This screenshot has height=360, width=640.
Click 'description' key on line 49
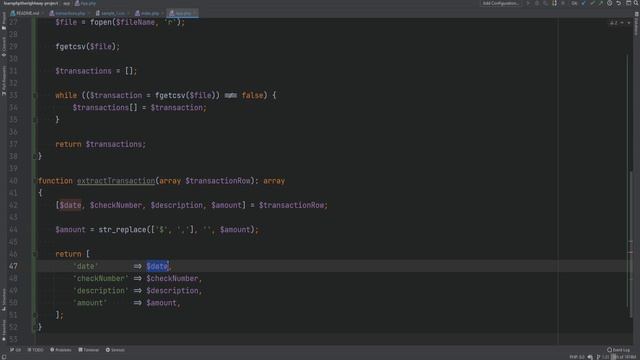[100, 291]
